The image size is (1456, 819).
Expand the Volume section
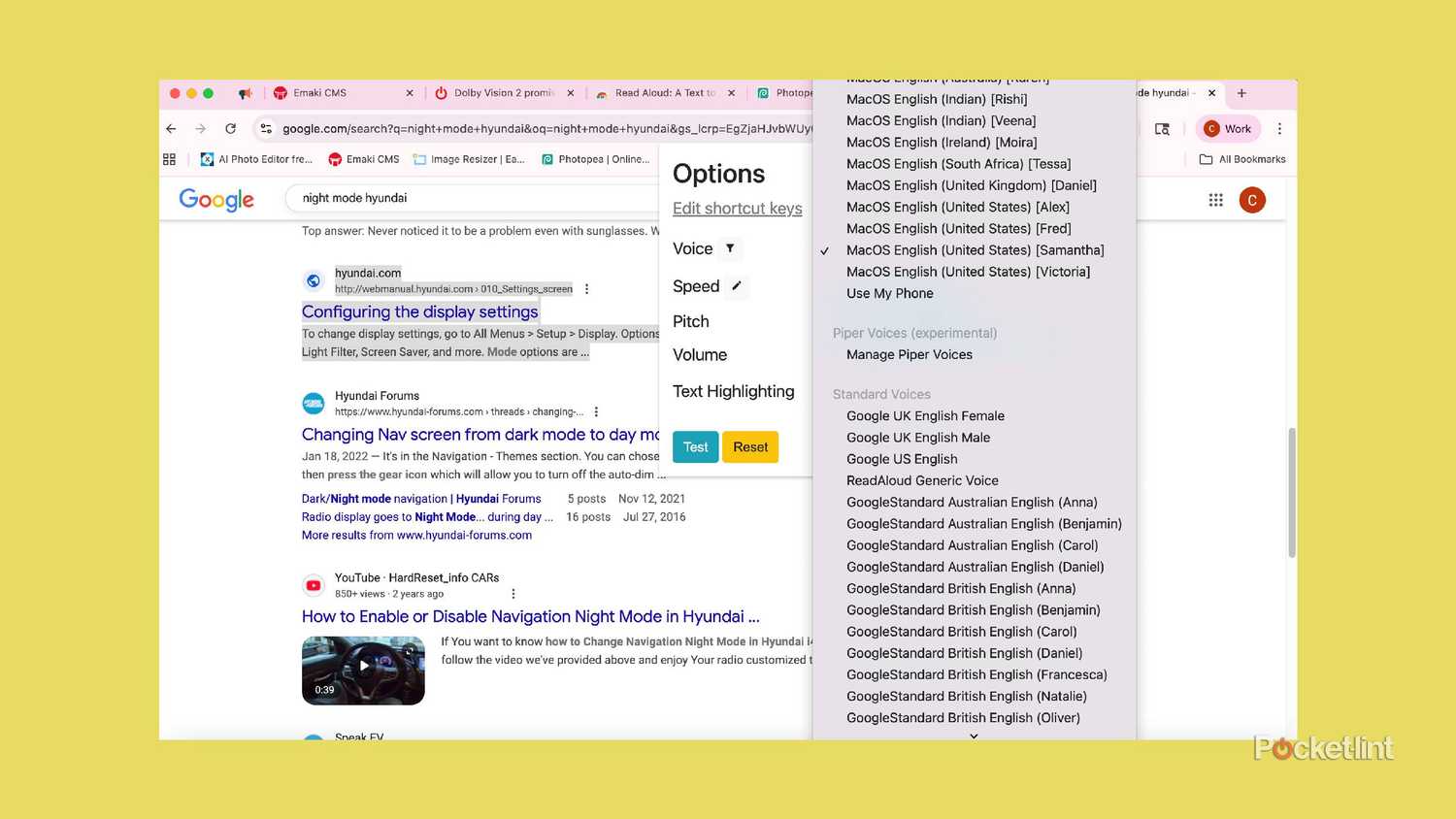700,354
